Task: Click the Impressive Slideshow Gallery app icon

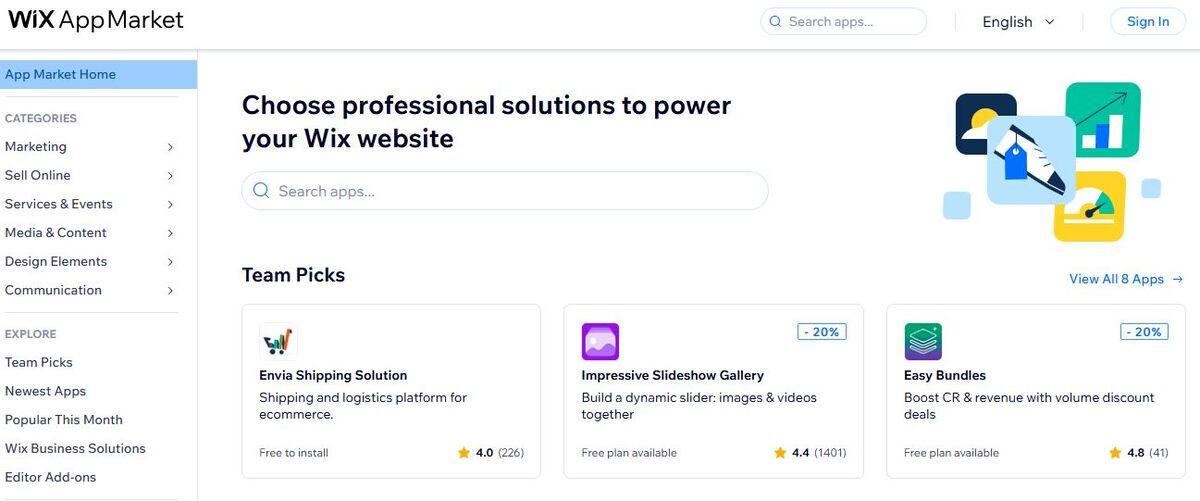Action: pyautogui.click(x=600, y=342)
